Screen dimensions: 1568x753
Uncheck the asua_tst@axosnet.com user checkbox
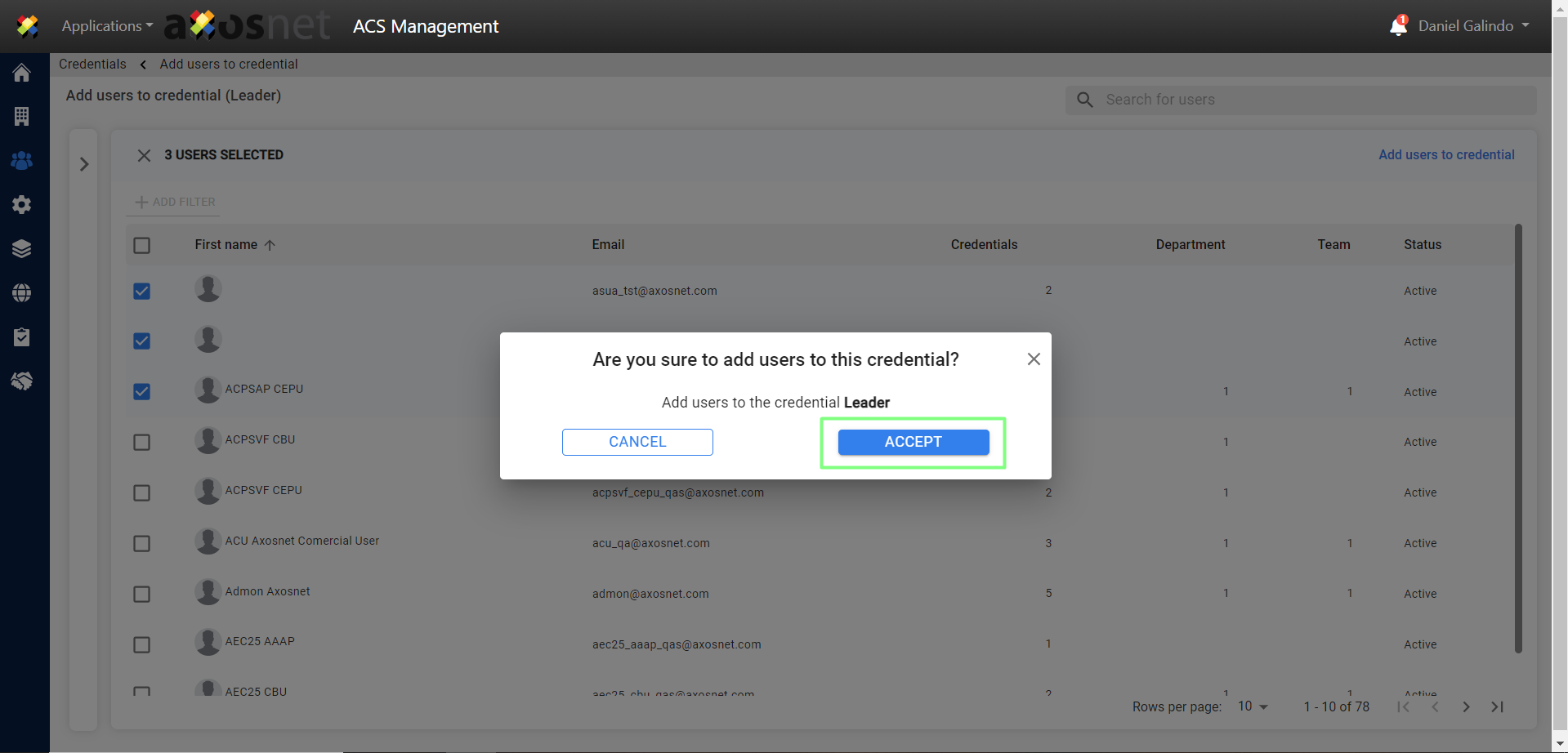click(142, 292)
